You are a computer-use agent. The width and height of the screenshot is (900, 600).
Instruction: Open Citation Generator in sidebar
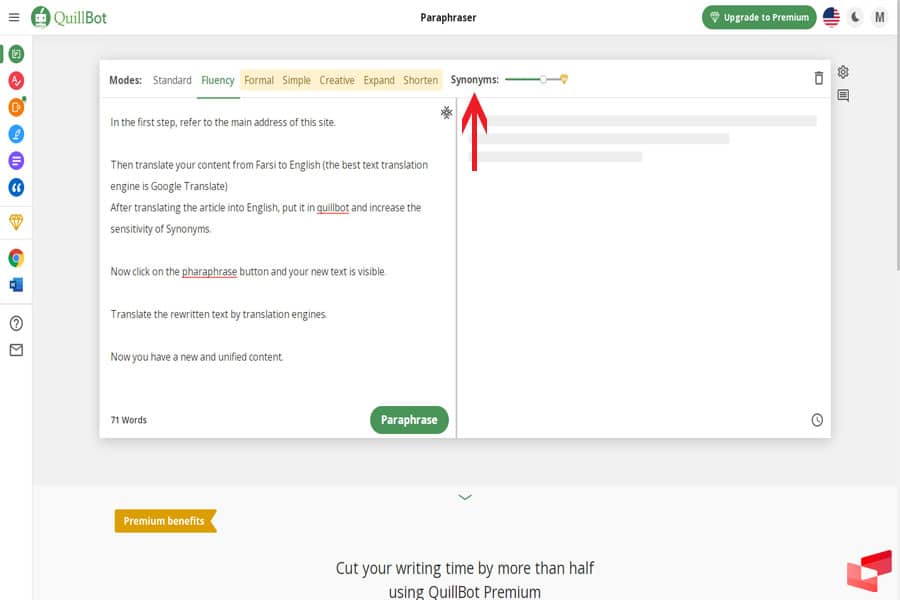point(16,187)
